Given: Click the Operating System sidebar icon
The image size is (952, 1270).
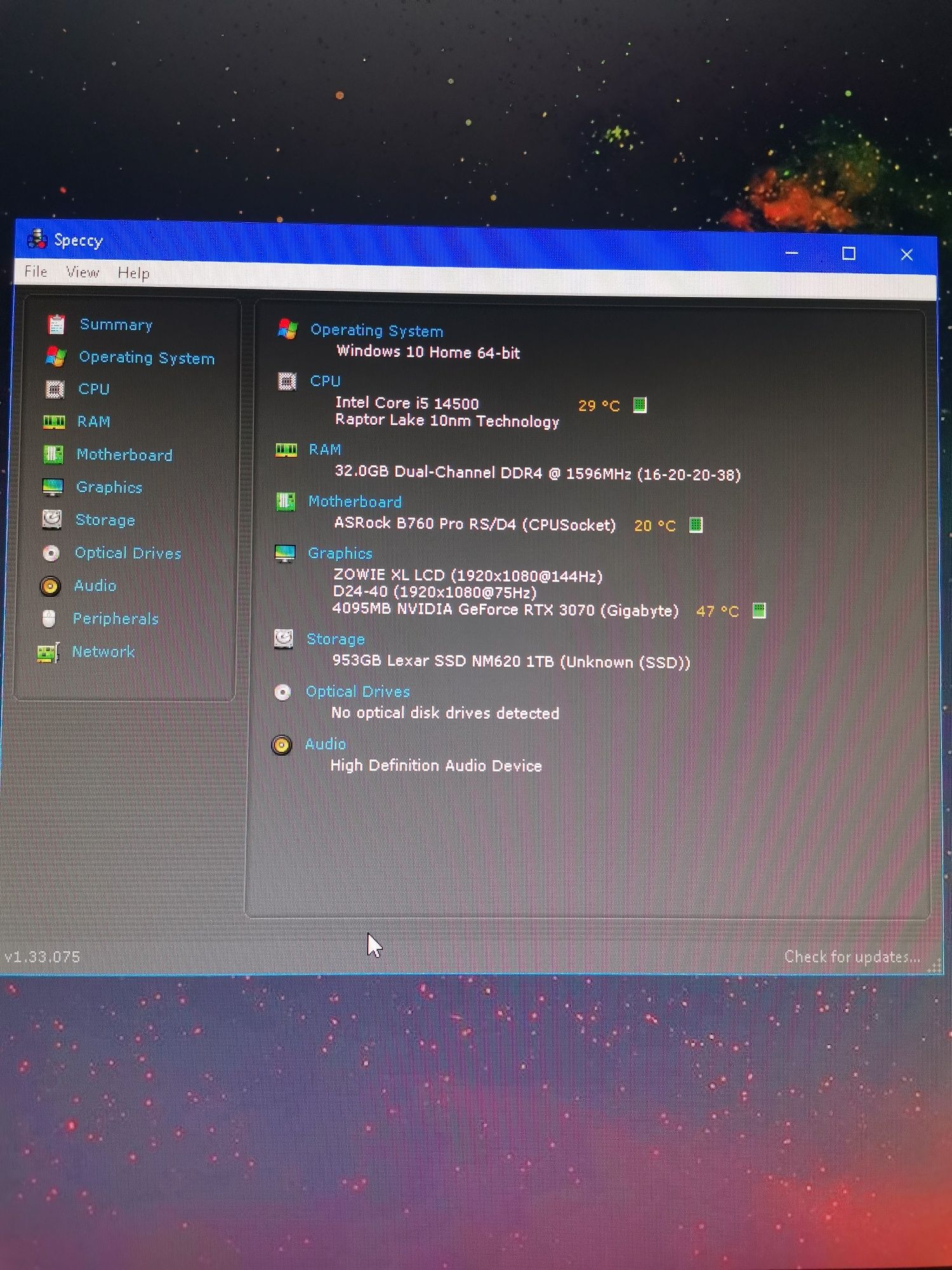Looking at the screenshot, I should 55,356.
